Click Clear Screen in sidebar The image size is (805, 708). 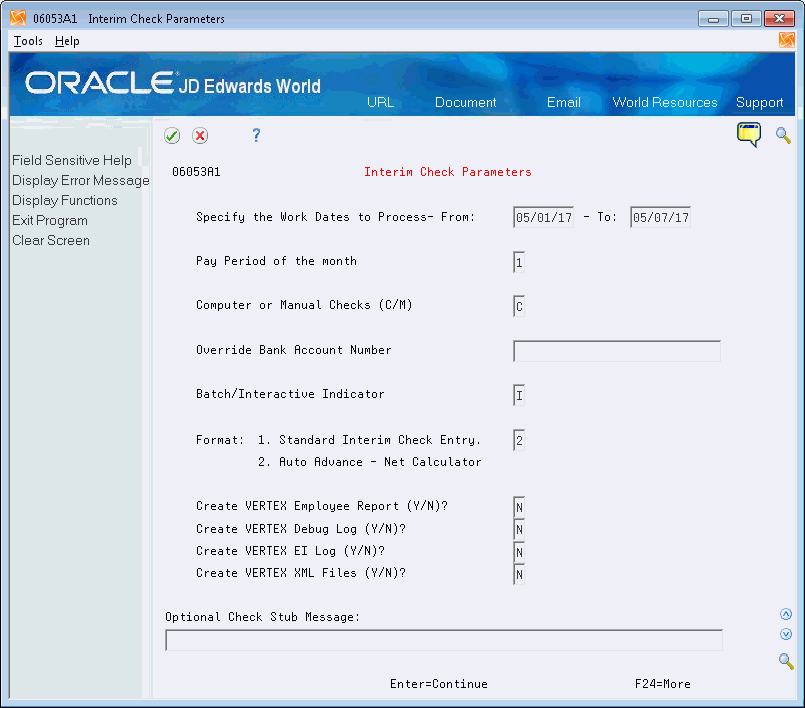tap(51, 240)
